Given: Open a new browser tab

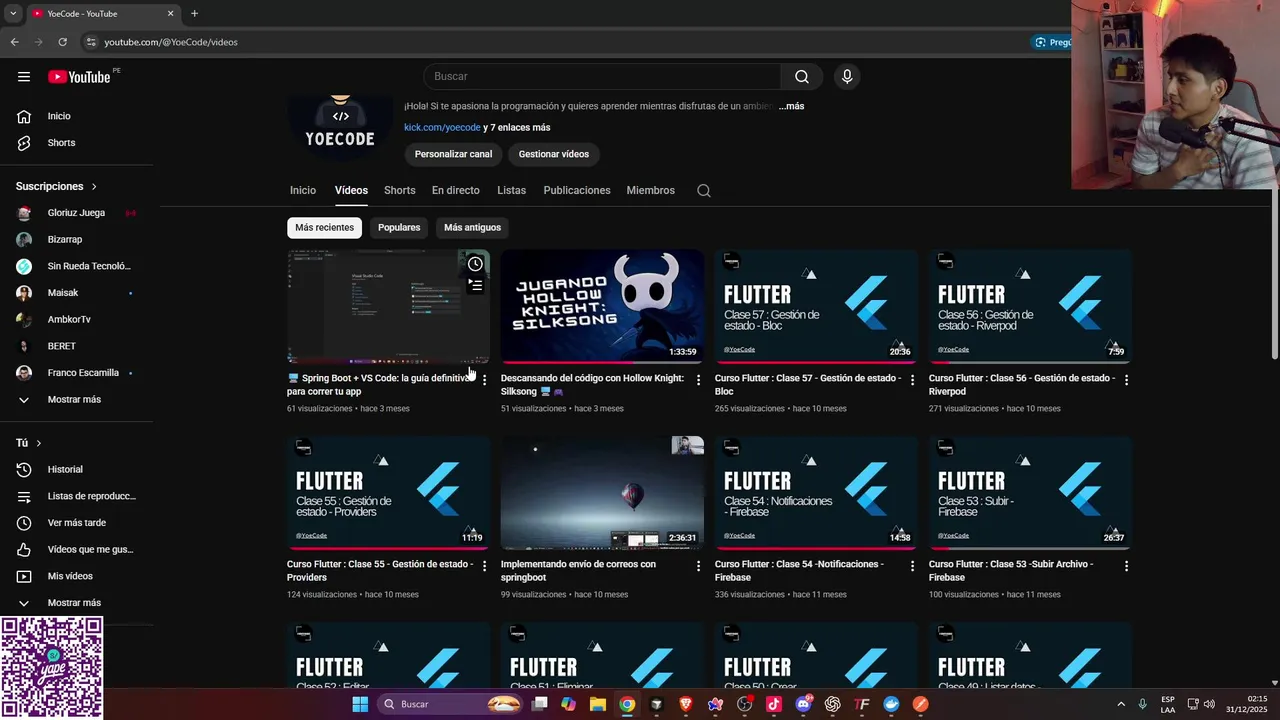Looking at the screenshot, I should coord(194,14).
